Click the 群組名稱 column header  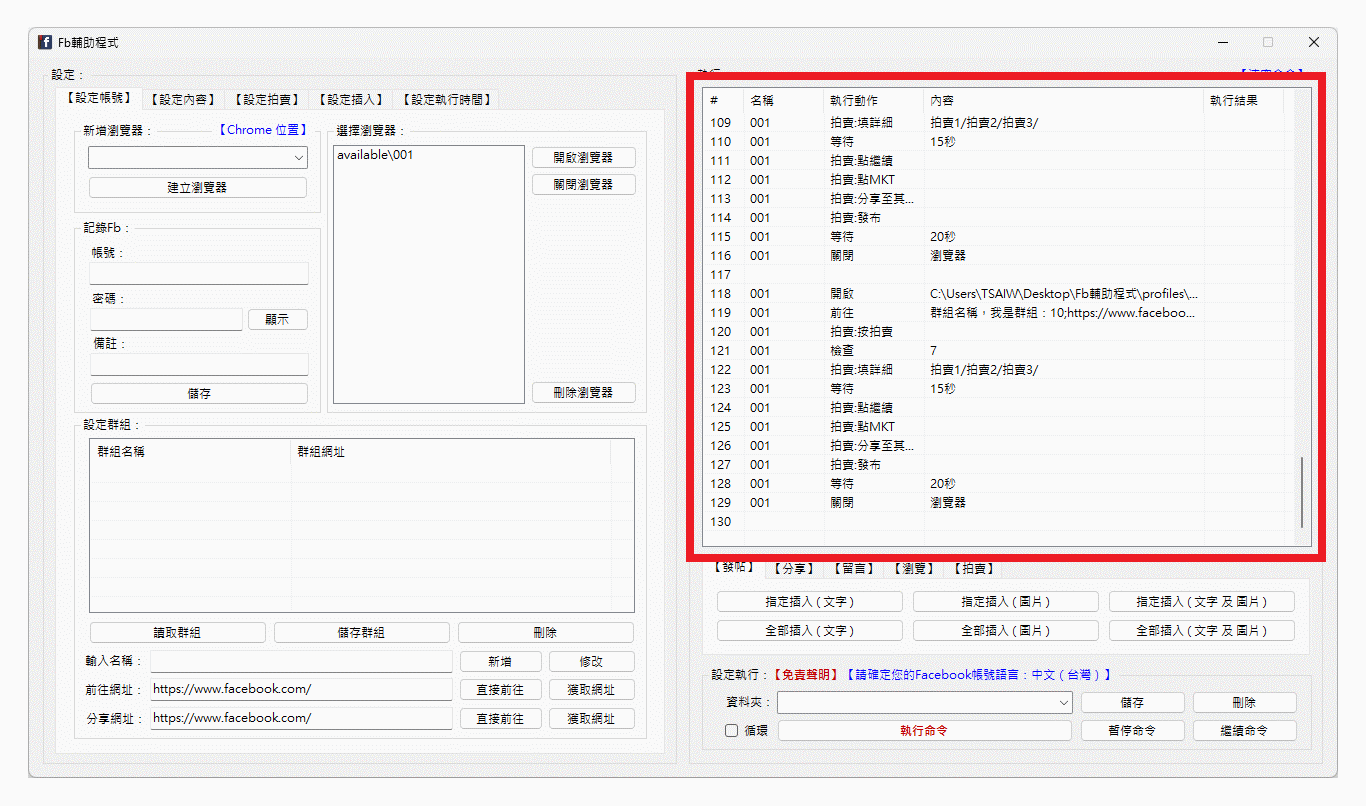[x=191, y=452]
